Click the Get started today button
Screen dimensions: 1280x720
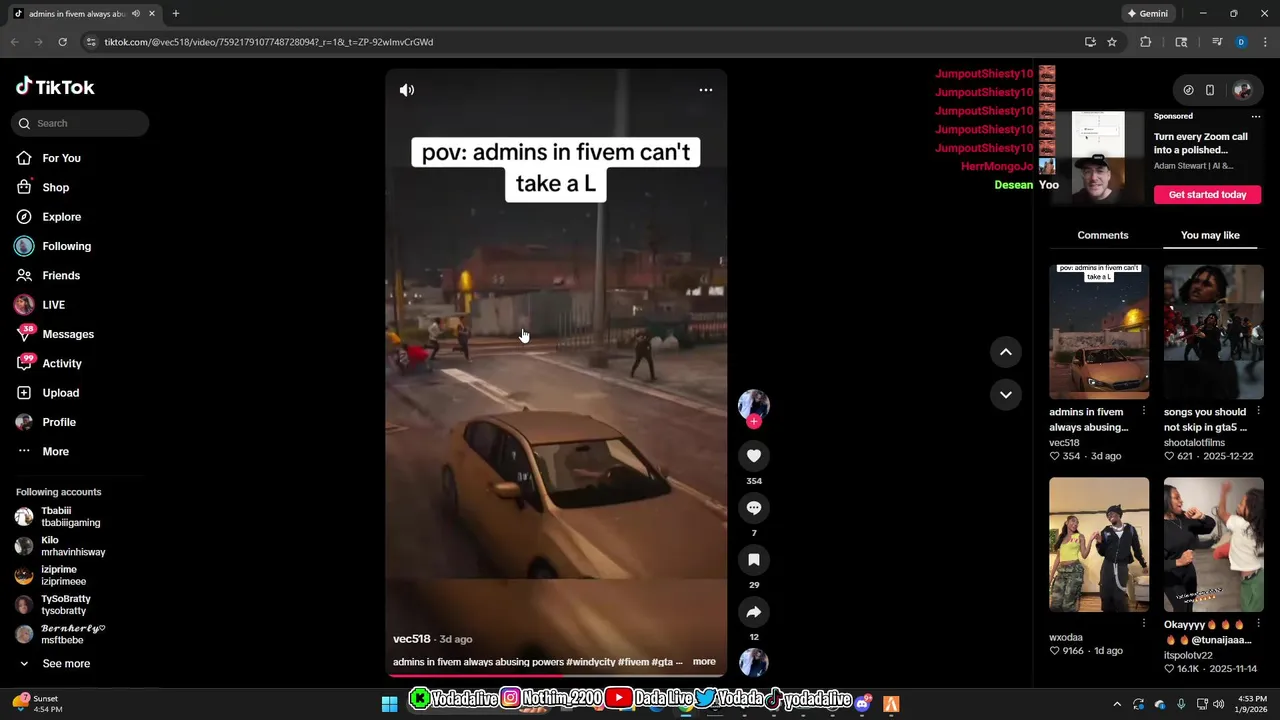[x=1207, y=194]
